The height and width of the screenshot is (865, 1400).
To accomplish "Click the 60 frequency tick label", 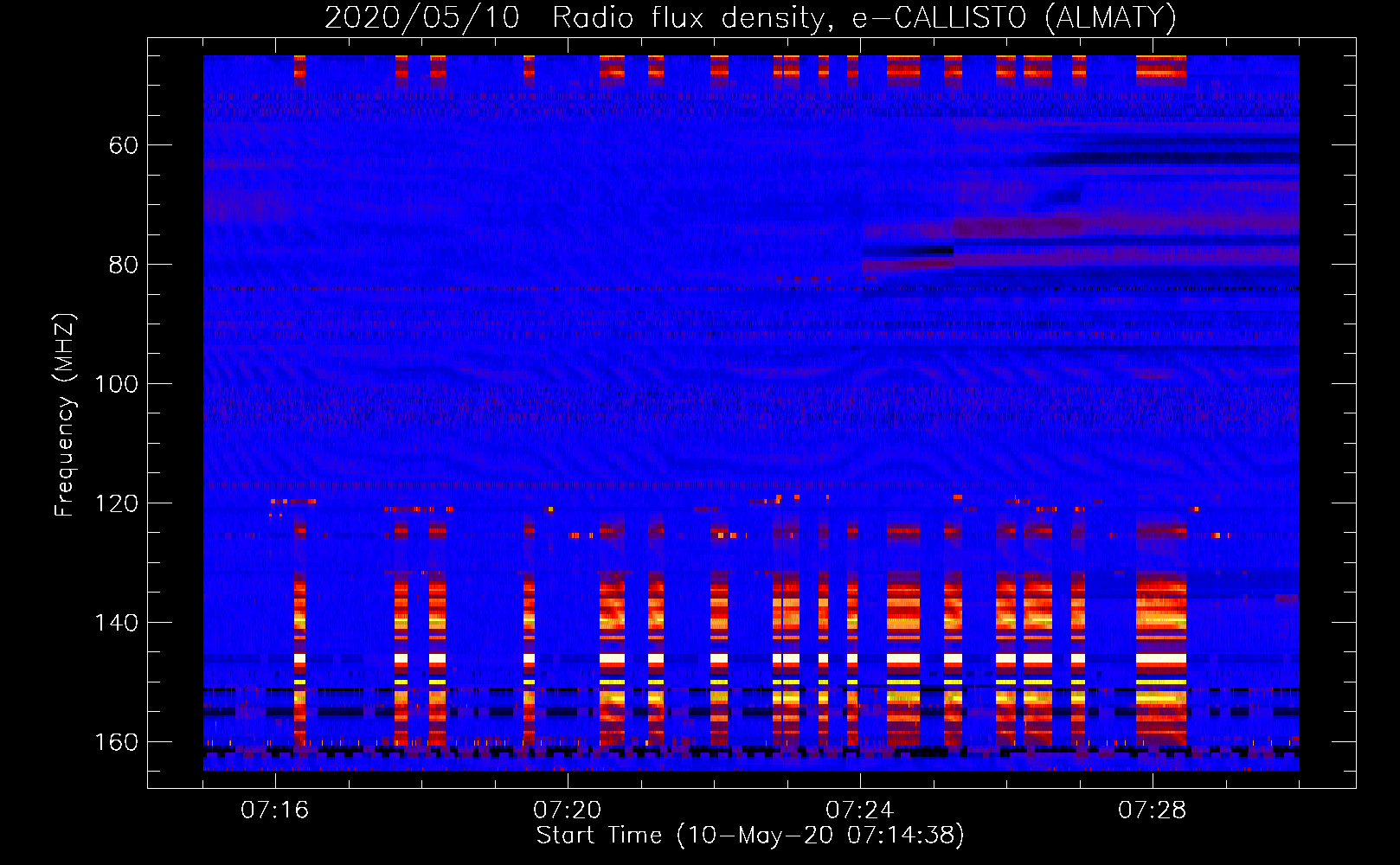I will [124, 145].
